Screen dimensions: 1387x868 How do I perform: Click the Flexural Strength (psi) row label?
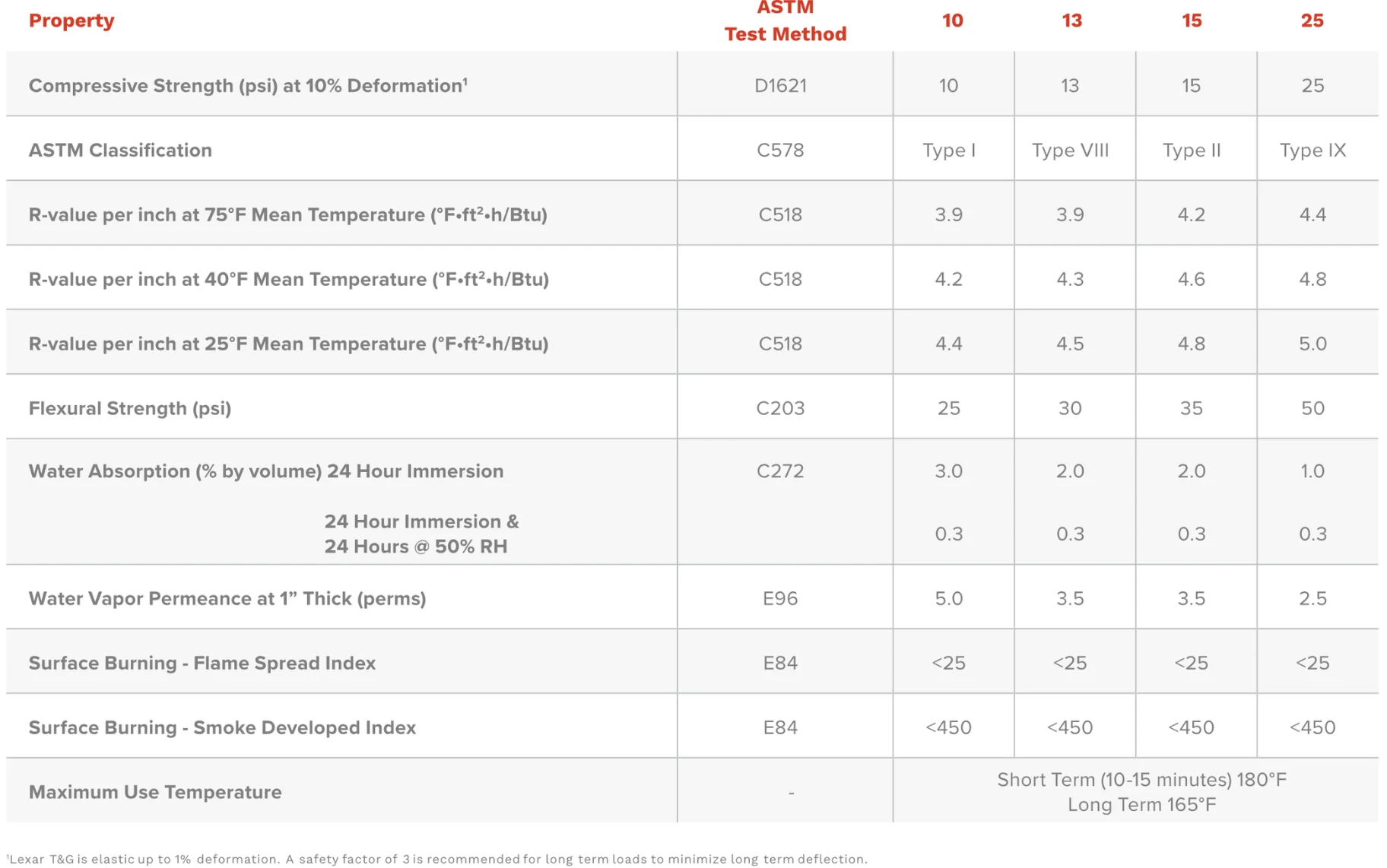click(x=130, y=409)
